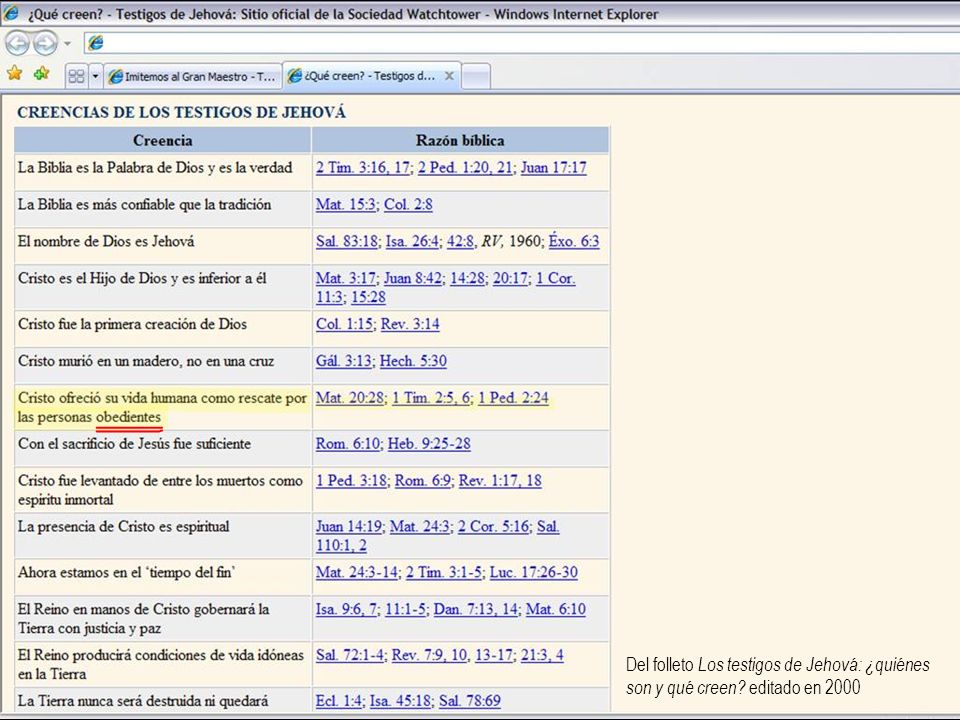
Task: Switch to Imitemos al Gran Maestro tab
Action: pyautogui.click(x=192, y=77)
